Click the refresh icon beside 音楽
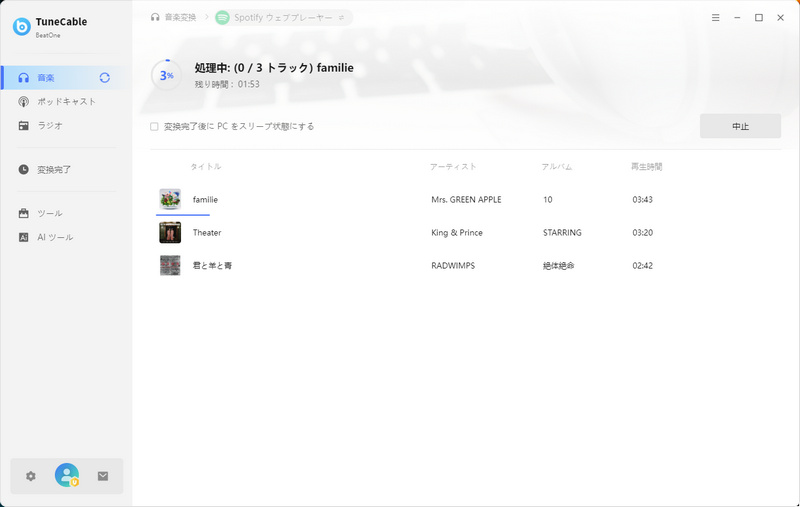Image resolution: width=800 pixels, height=507 pixels. coord(105,78)
